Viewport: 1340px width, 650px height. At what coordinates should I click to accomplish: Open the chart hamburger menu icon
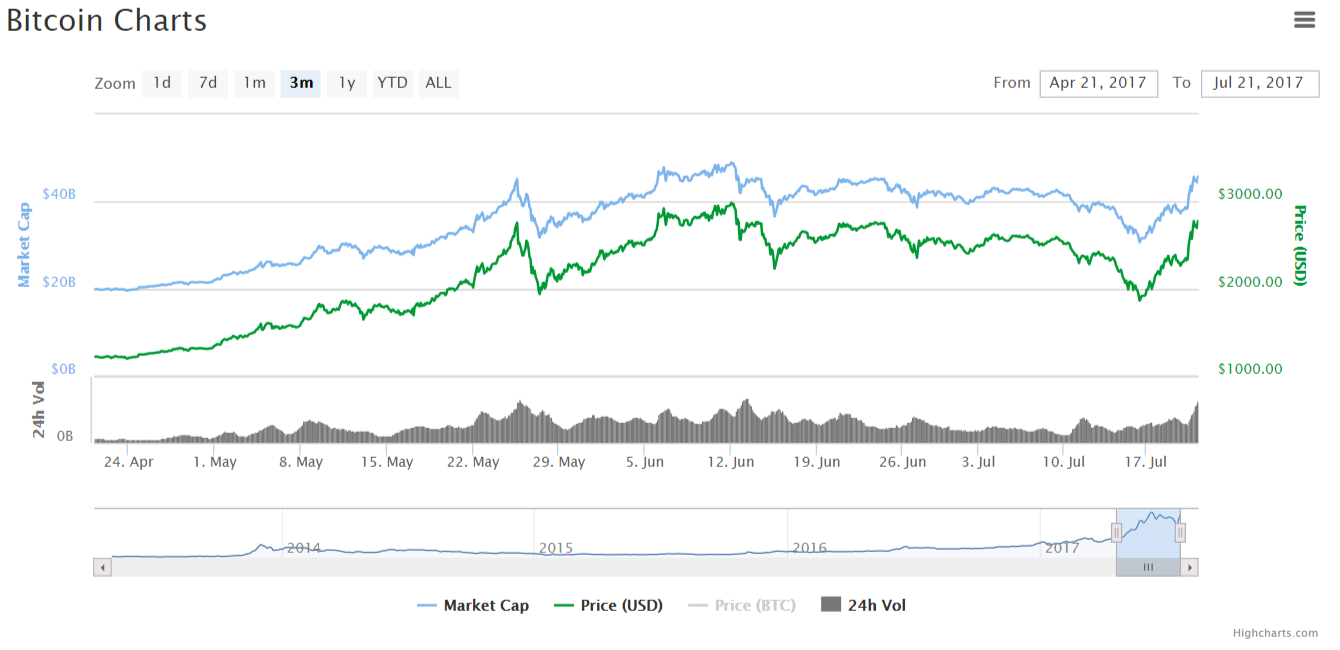point(1304,20)
